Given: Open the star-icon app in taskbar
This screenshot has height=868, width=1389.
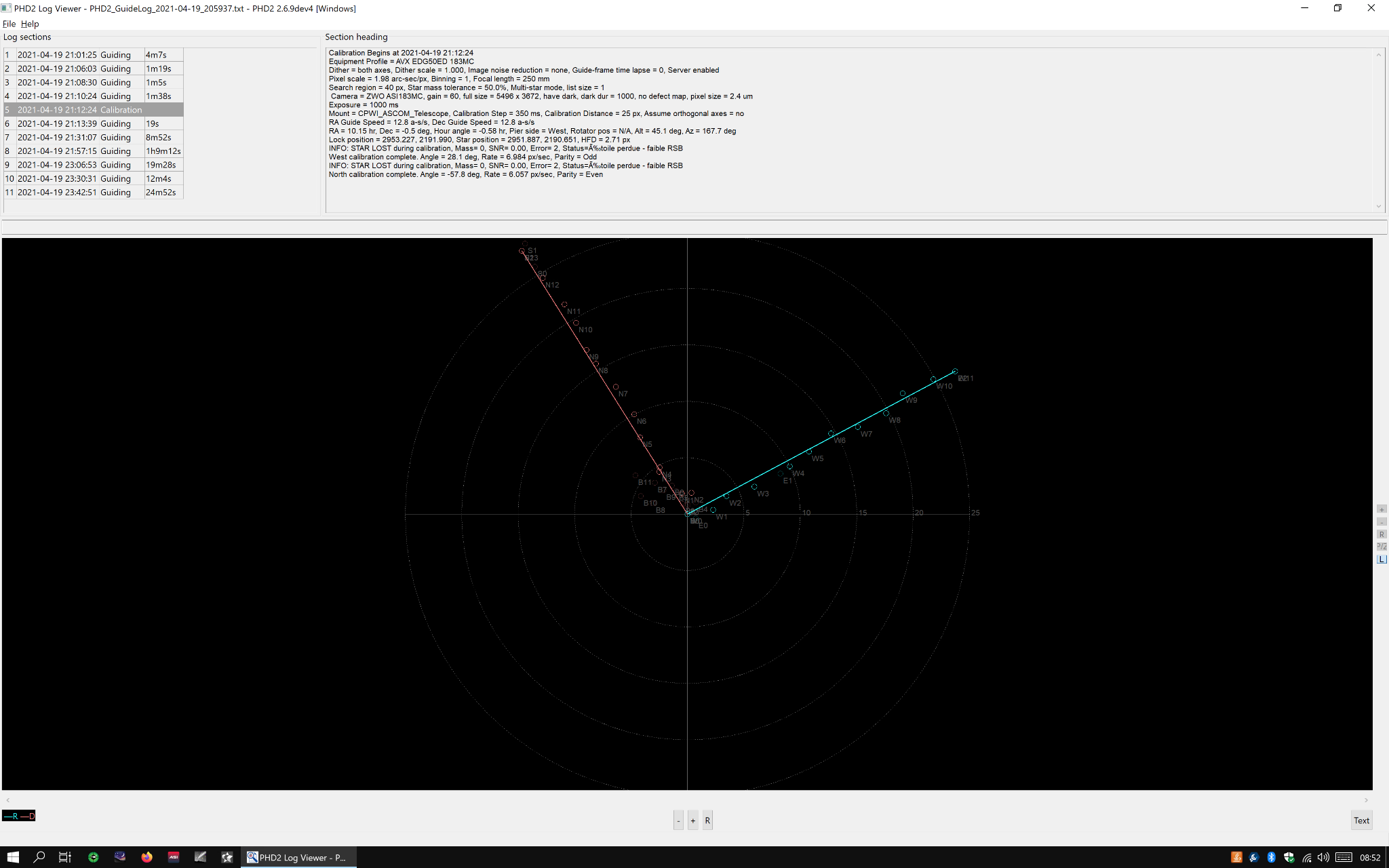Looking at the screenshot, I should point(227,857).
